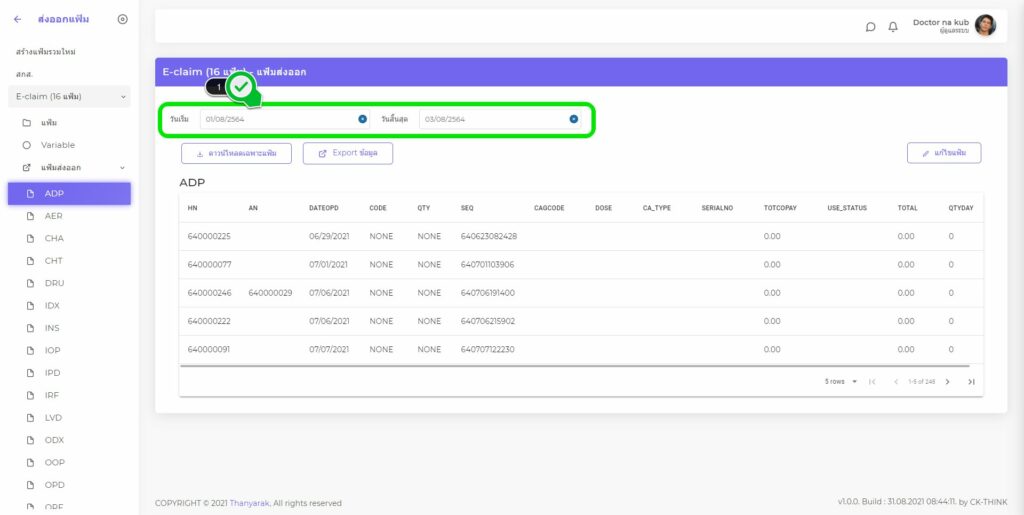
Task: Open the DRU file in sidebar
Action: [54, 283]
